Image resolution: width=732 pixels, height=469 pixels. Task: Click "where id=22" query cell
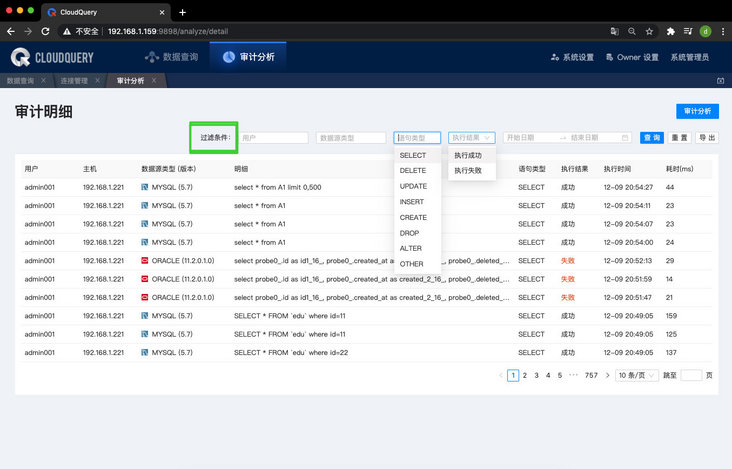click(291, 352)
